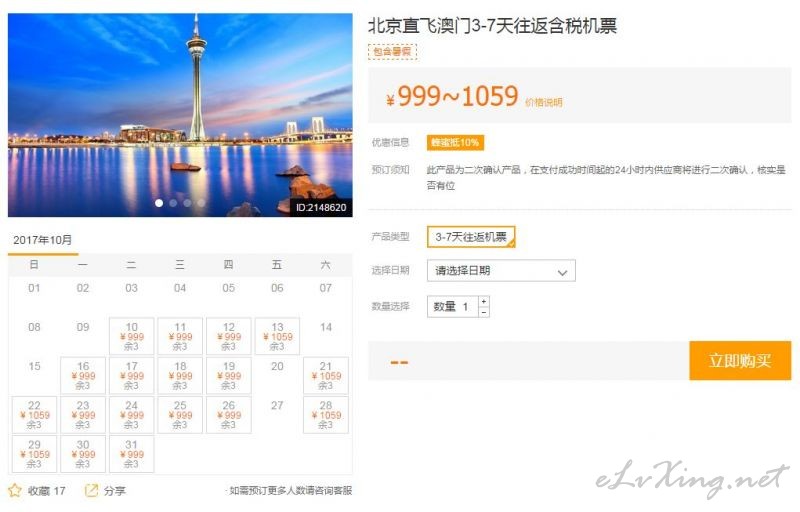Image resolution: width=800 pixels, height=512 pixels.
Task: Select October 31 priced ¥999
Action: [x=132, y=454]
